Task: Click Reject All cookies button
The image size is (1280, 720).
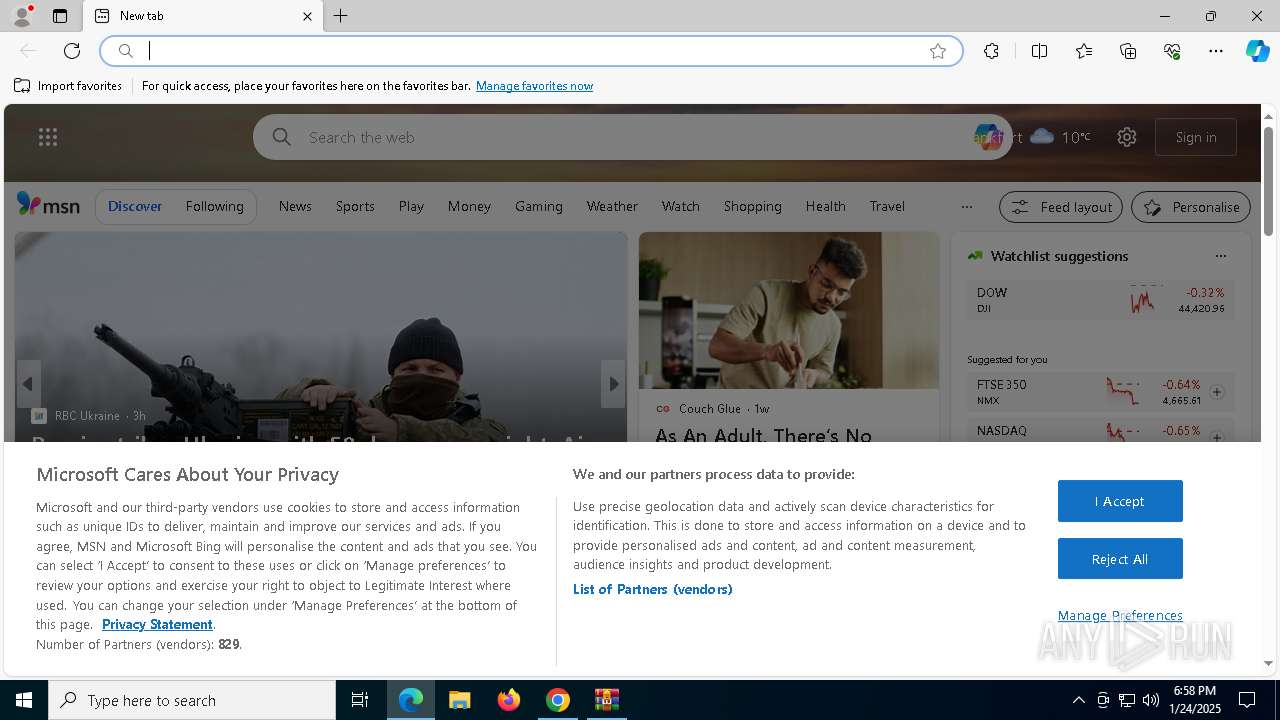Action: [x=1120, y=559]
